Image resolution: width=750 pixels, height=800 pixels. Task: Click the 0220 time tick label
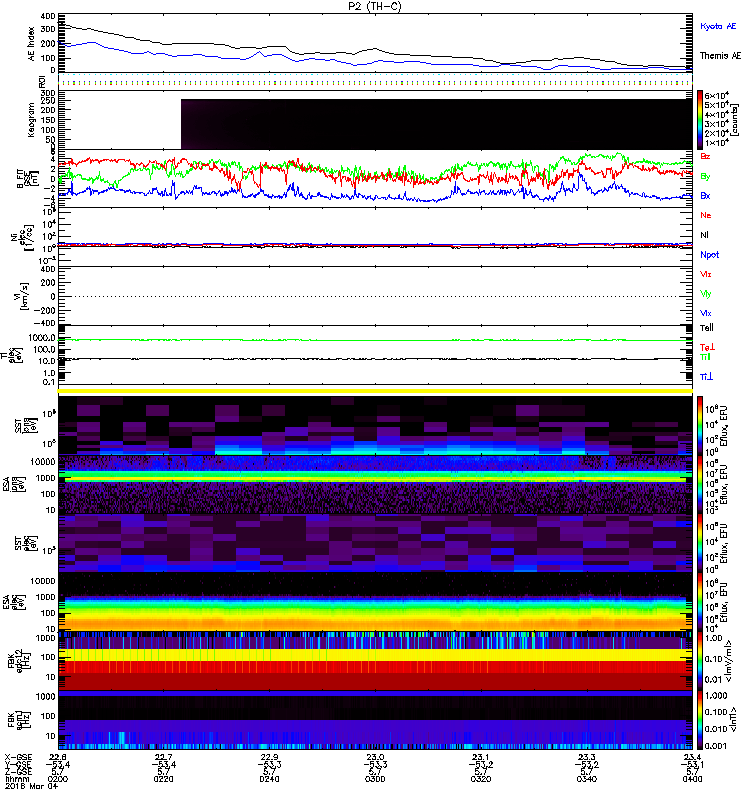coord(163,779)
